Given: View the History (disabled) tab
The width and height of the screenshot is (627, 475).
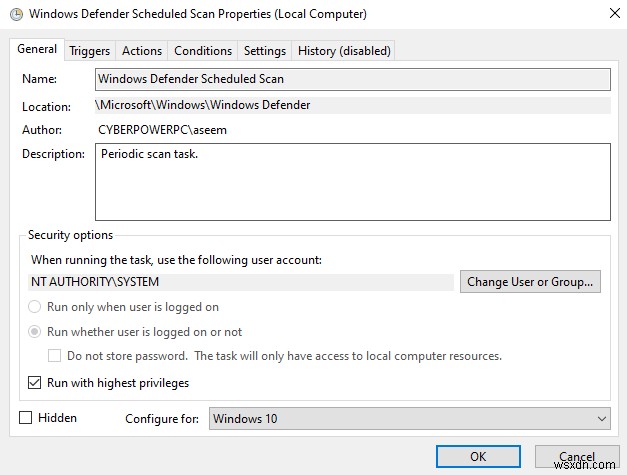Looking at the screenshot, I should (344, 51).
